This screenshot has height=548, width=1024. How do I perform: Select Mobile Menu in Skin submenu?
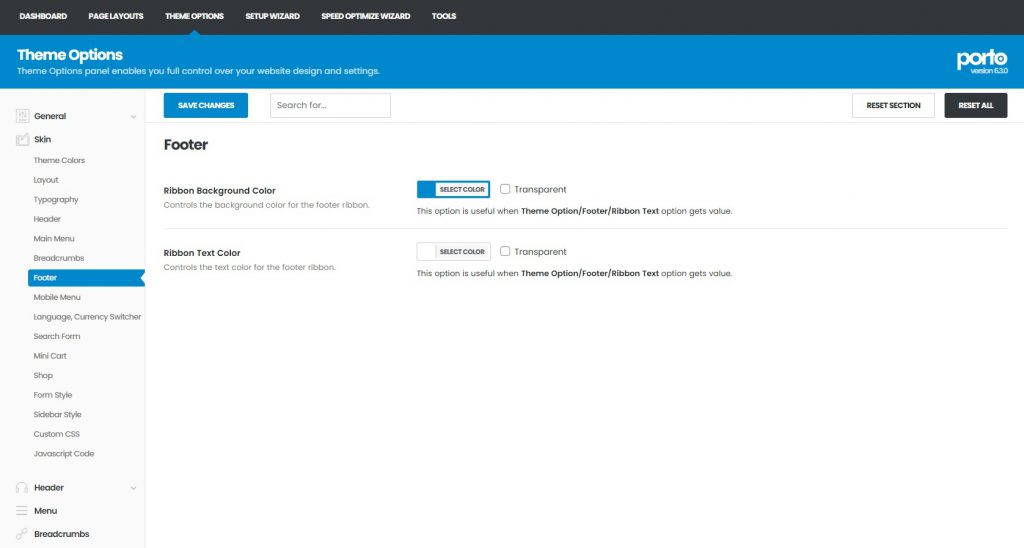tap(56, 297)
